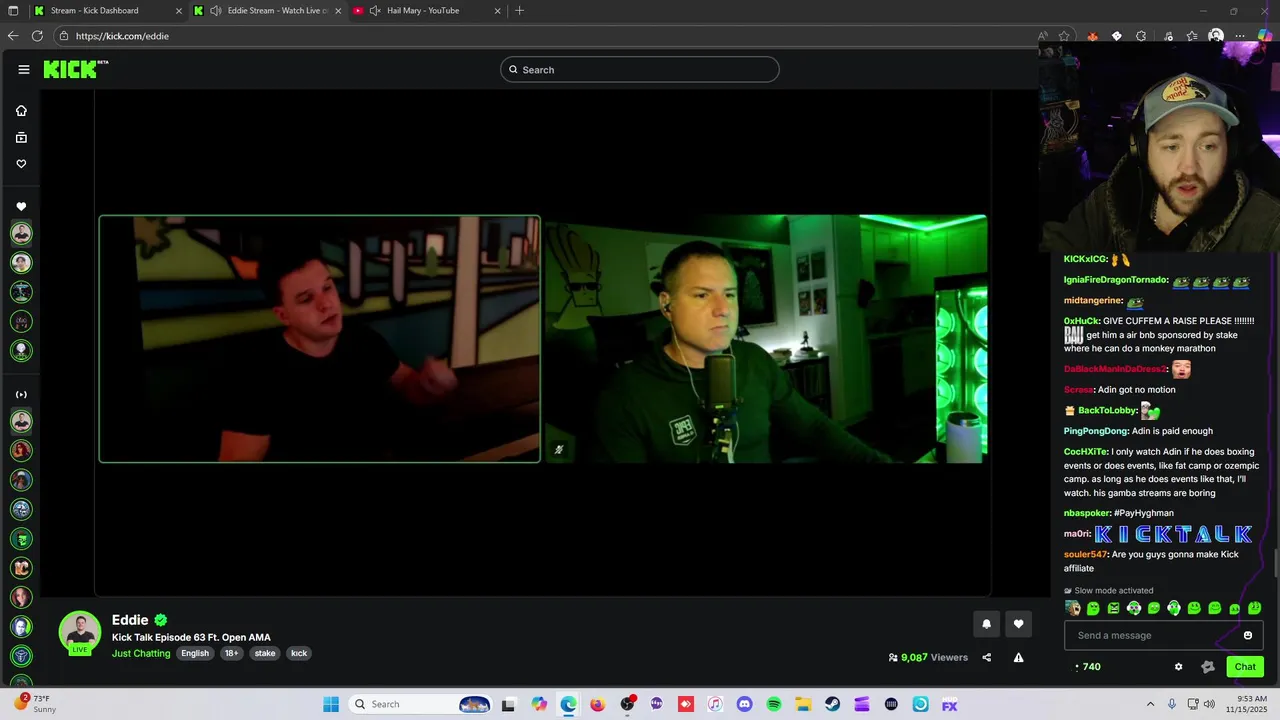Select the kick tag
This screenshot has width=1280, height=720.
[299, 653]
